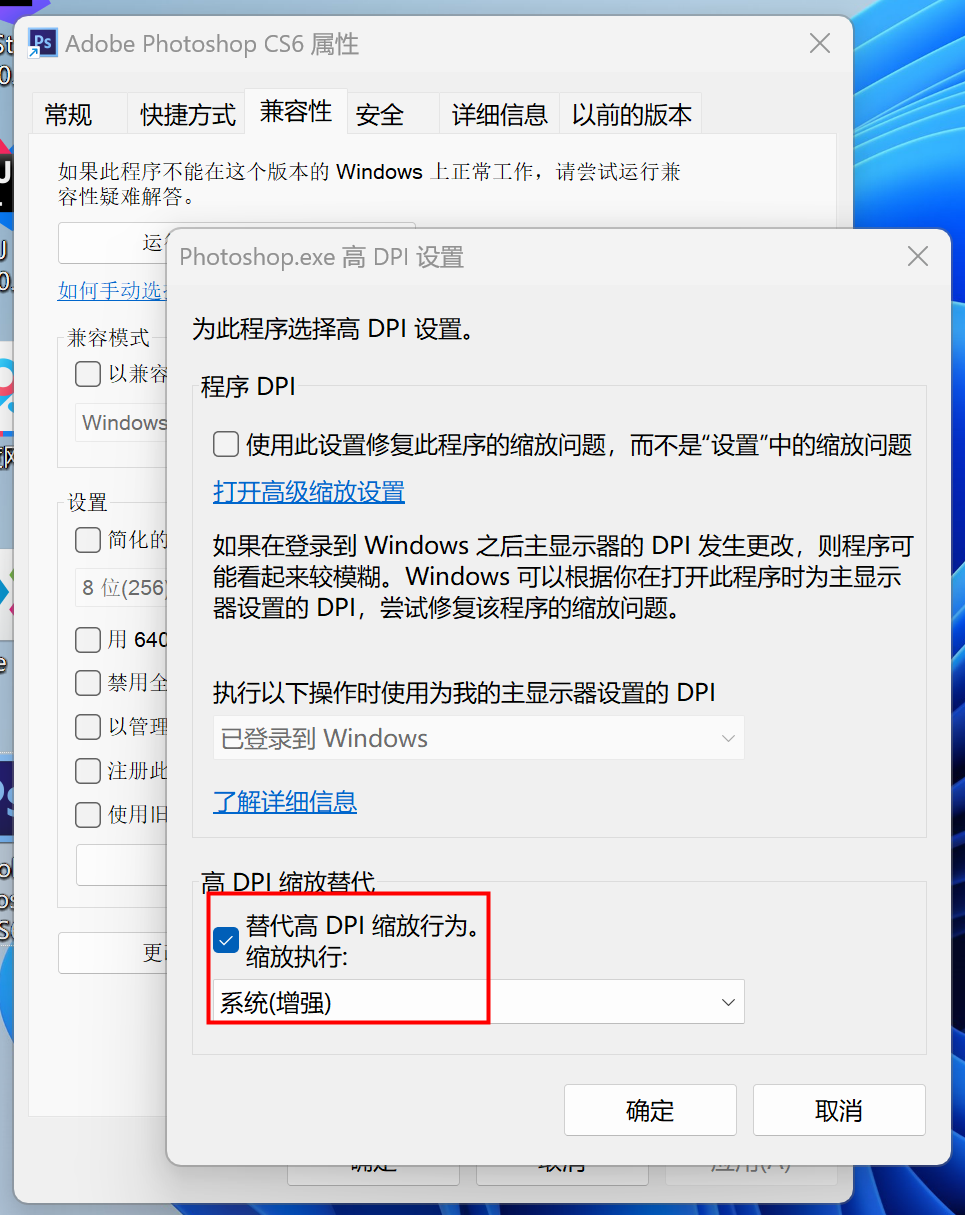Viewport: 965px width, 1215px height.
Task: Open the 打开高级缩放设置 link
Action: 309,492
